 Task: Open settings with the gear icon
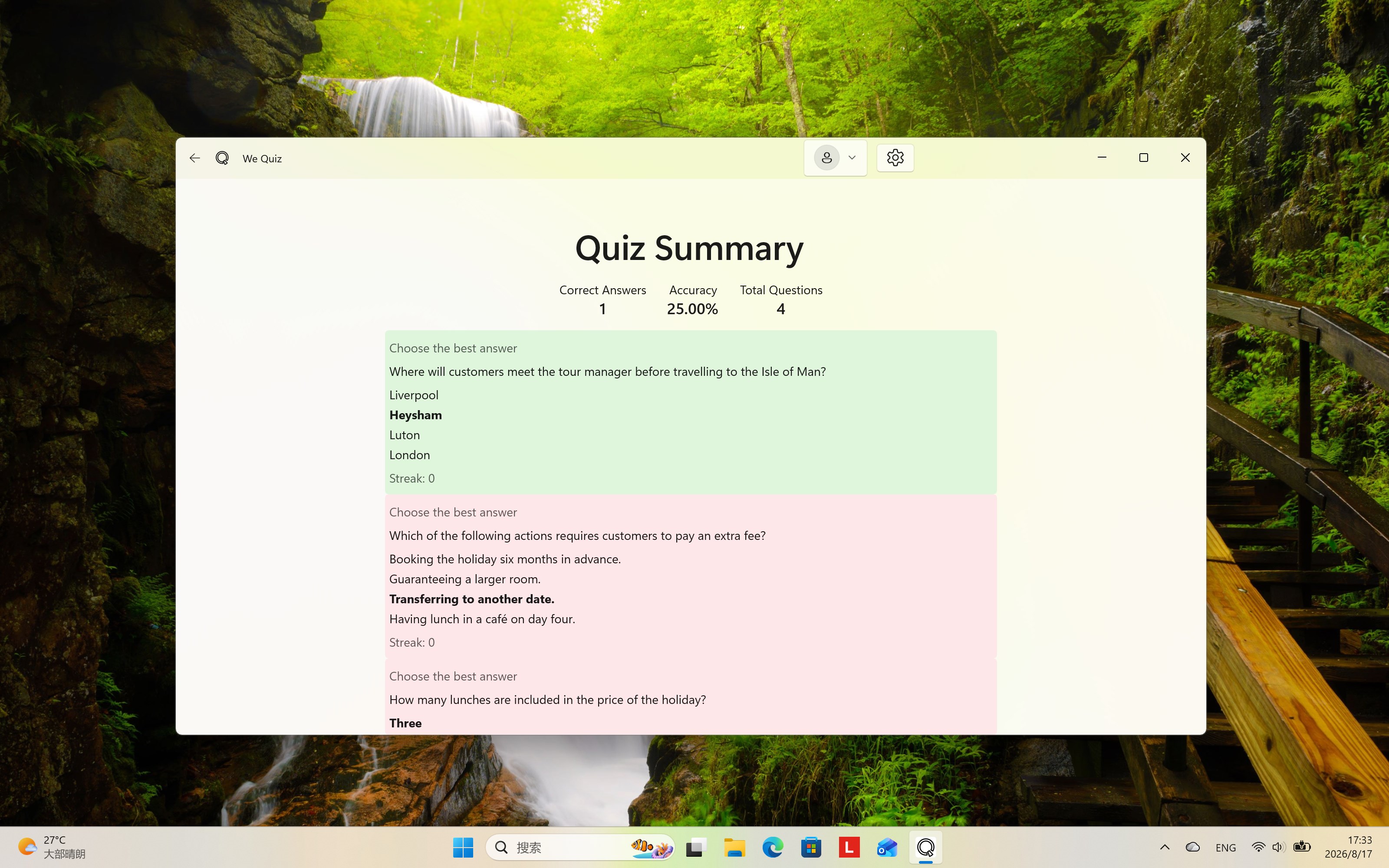coord(895,158)
